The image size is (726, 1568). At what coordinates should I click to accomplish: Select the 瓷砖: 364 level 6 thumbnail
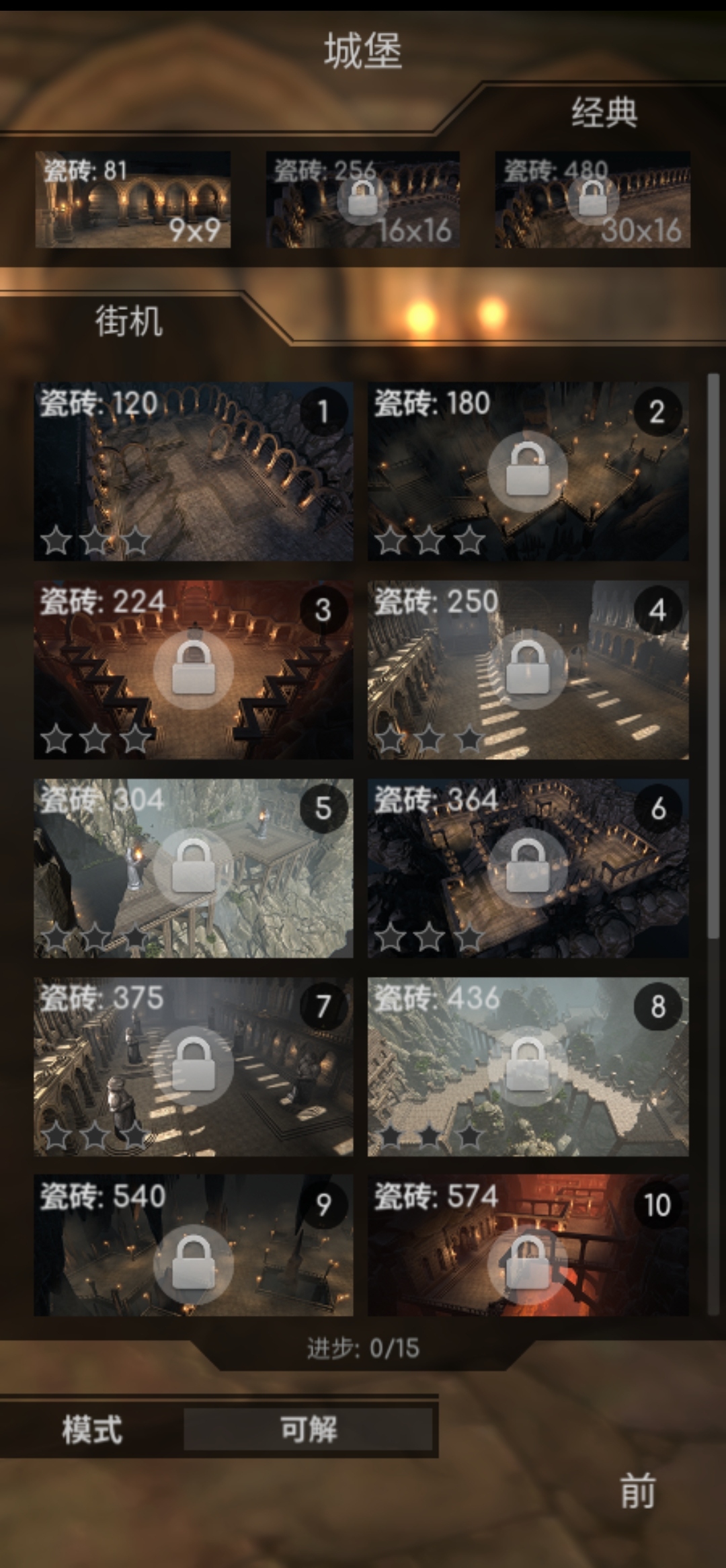528,868
